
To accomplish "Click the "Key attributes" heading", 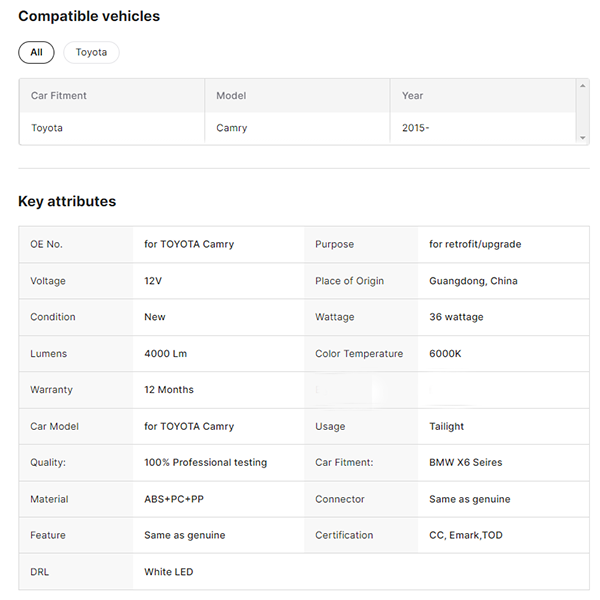I will 67,201.
